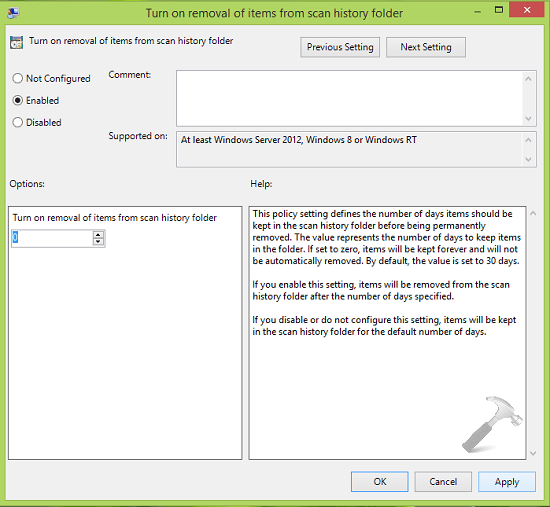Viewport: 550px width, 507px height.
Task: Click Supported on box scroll down arrow
Action: (x=529, y=159)
